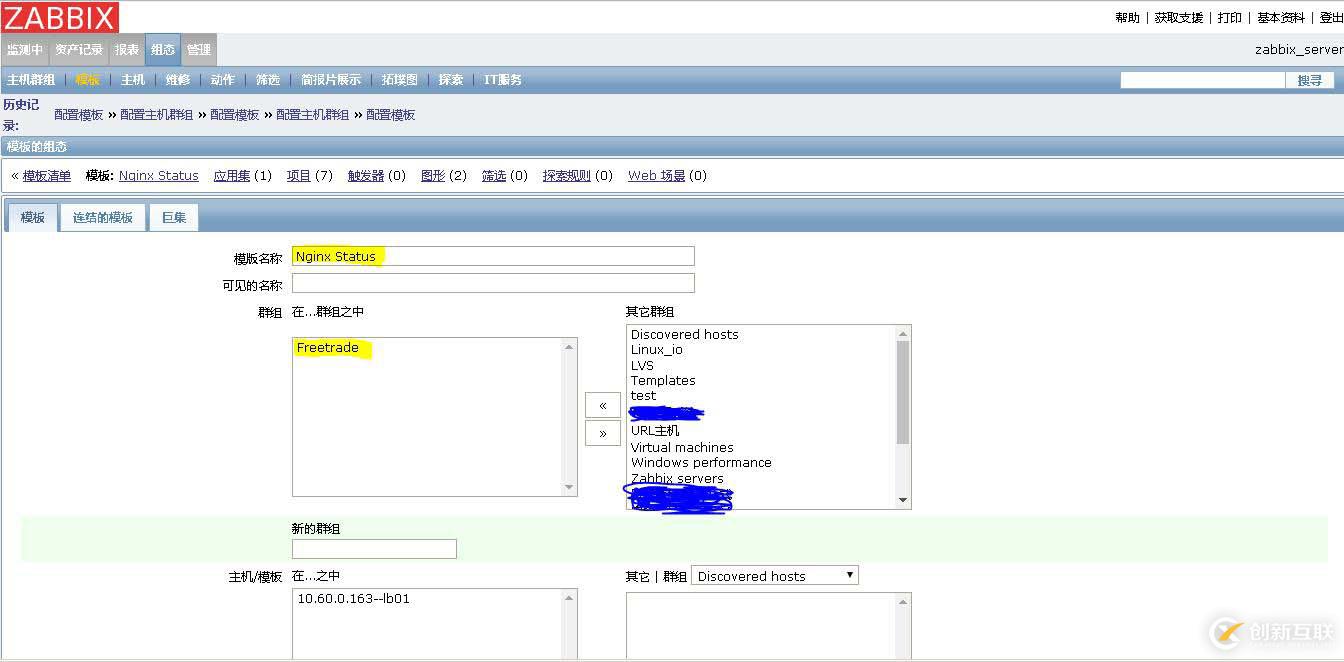Select Zabbix servers from the other groups list
The height and width of the screenshot is (662, 1344).
[678, 478]
